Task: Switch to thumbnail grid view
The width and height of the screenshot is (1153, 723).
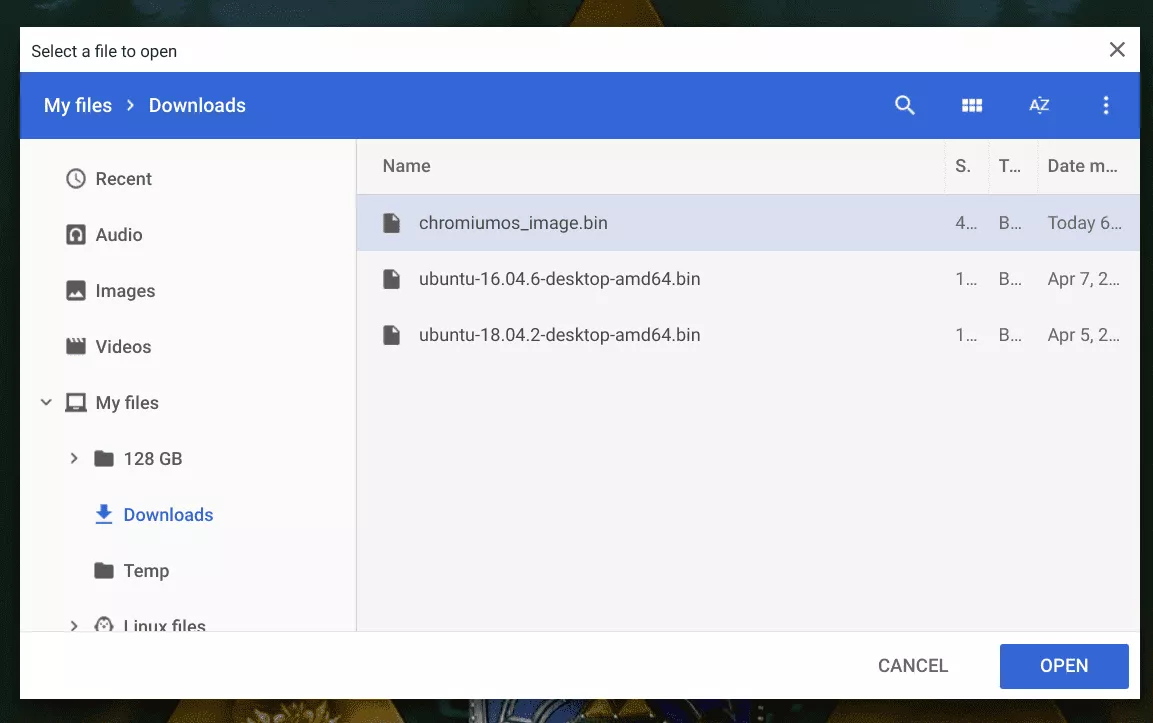Action: tap(971, 106)
